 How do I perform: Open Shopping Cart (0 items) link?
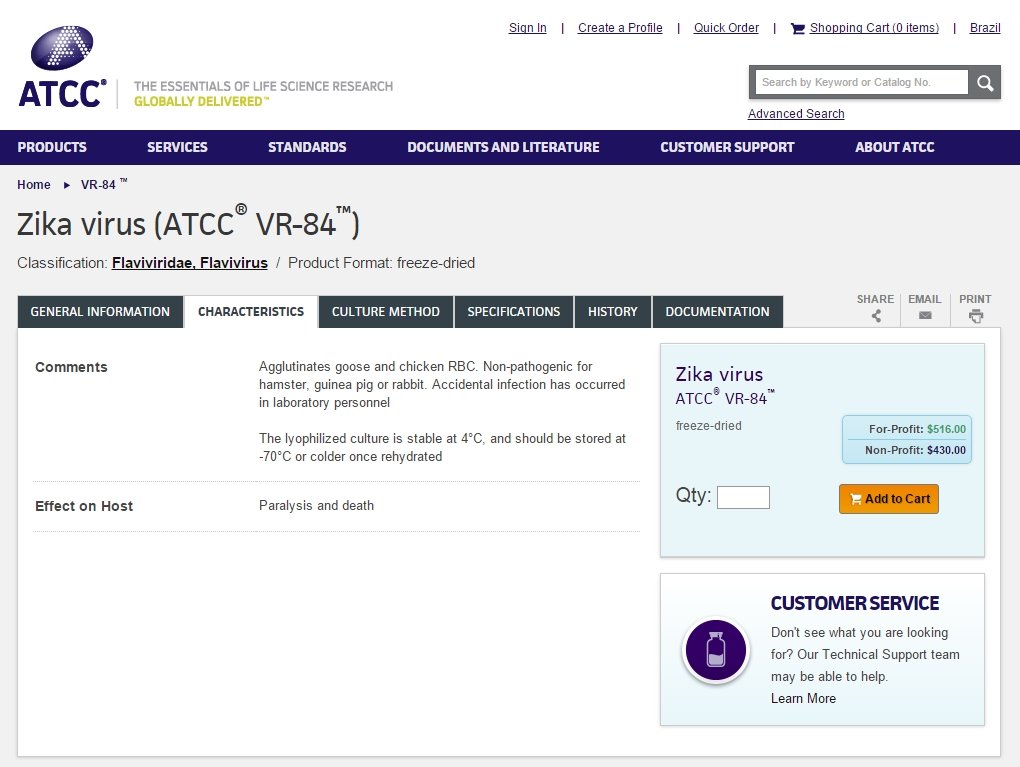coord(874,28)
